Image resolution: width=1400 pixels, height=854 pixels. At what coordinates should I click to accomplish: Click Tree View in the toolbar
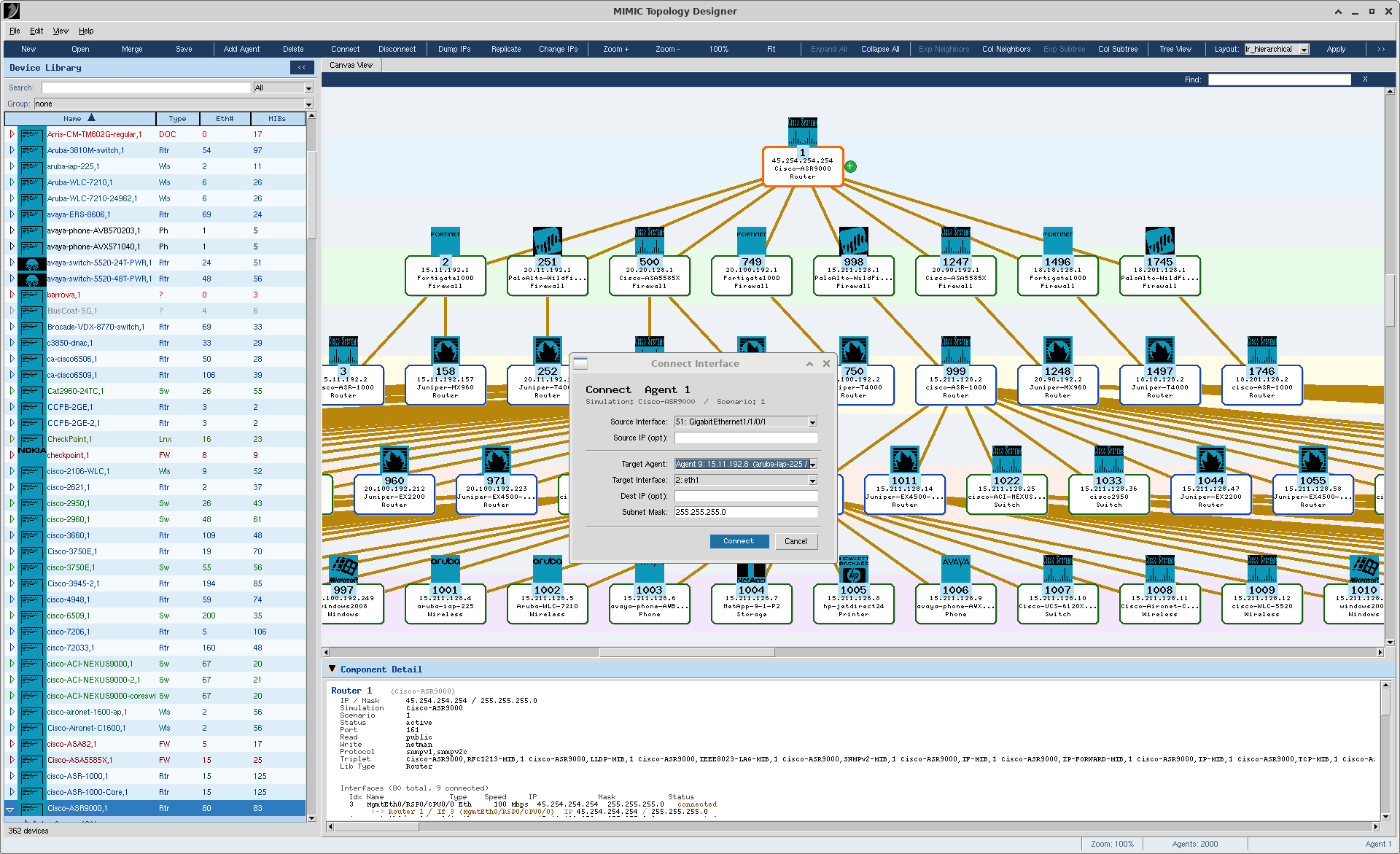pos(1175,50)
